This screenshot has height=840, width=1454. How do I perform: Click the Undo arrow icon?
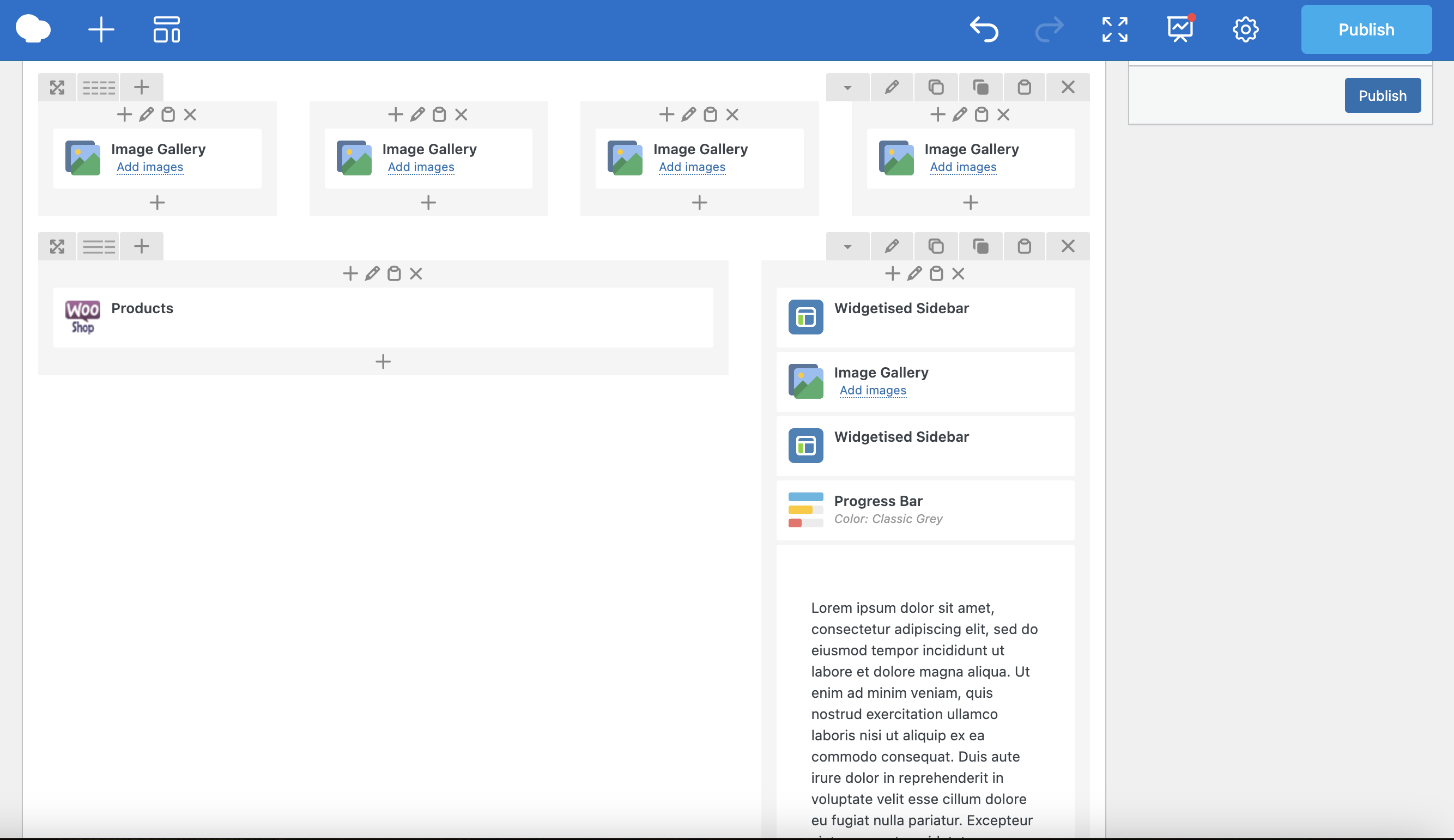(x=984, y=29)
